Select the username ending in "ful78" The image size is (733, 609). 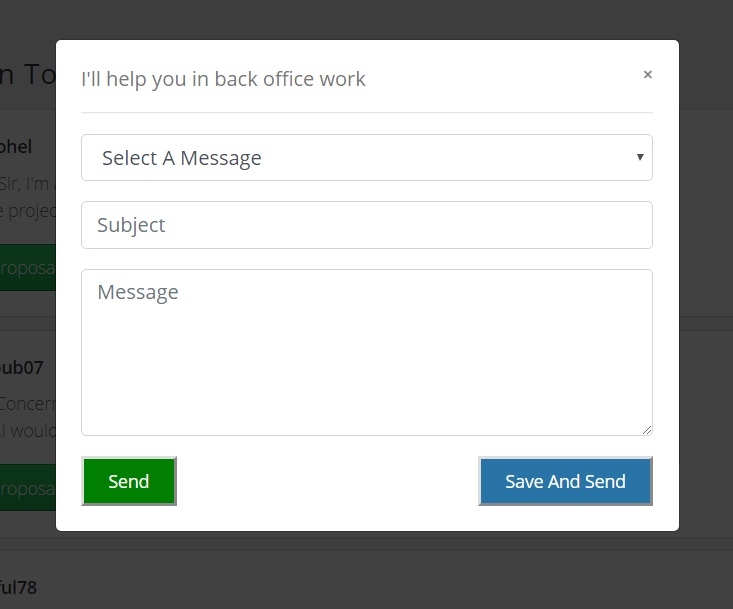tap(18, 587)
